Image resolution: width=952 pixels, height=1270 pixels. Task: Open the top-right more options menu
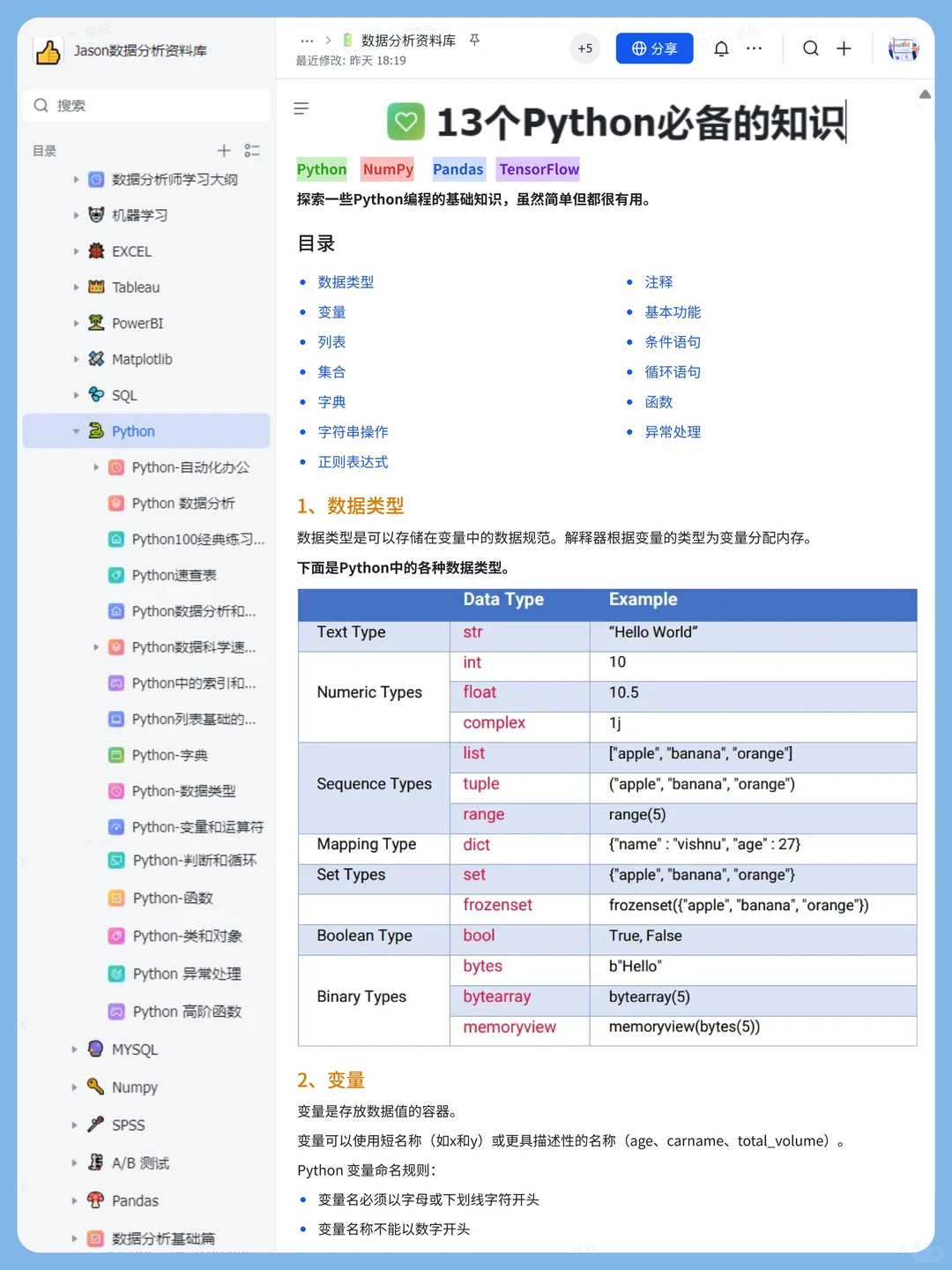coord(755,49)
